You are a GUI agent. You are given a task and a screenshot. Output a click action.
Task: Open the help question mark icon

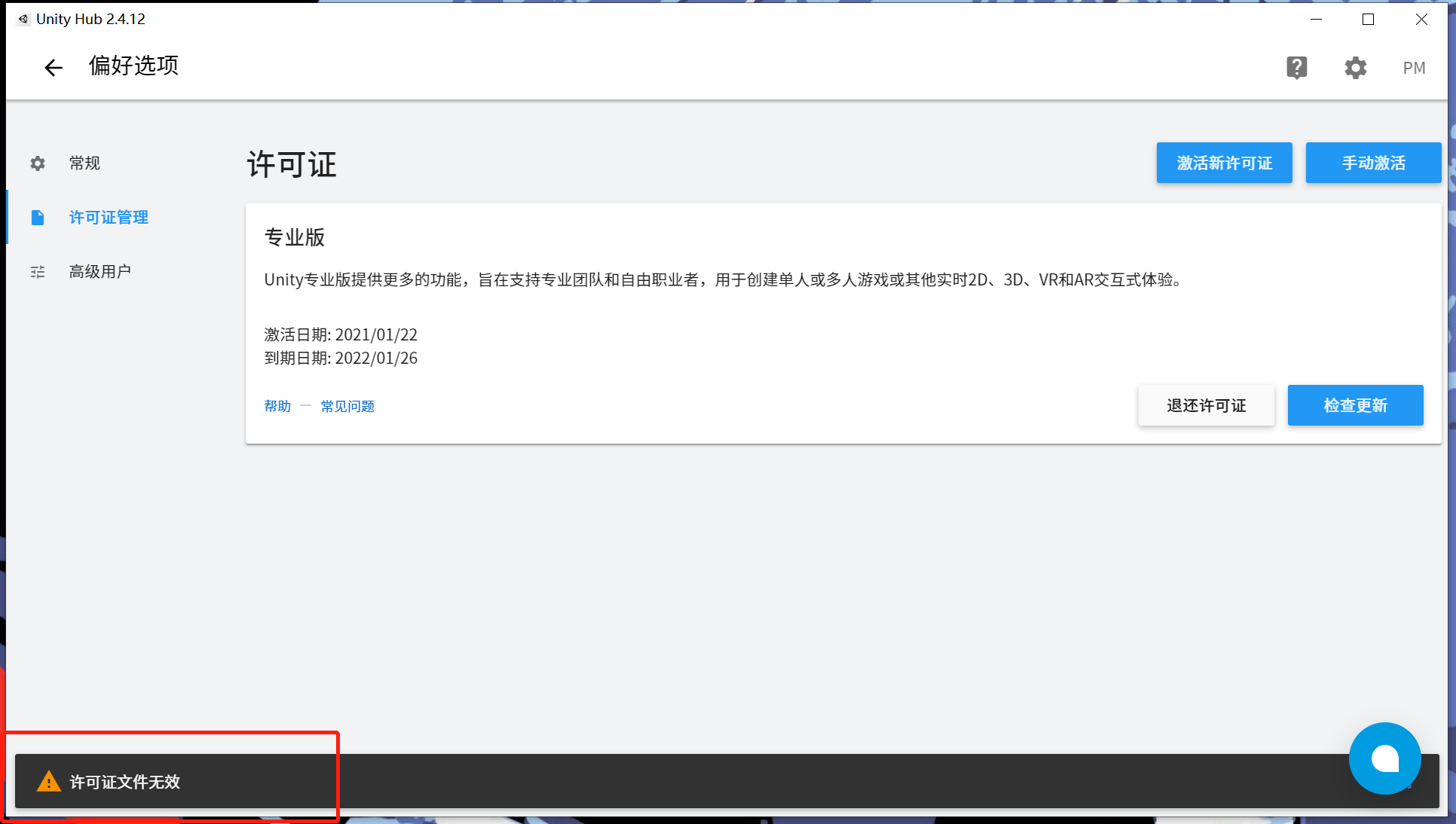click(1296, 68)
